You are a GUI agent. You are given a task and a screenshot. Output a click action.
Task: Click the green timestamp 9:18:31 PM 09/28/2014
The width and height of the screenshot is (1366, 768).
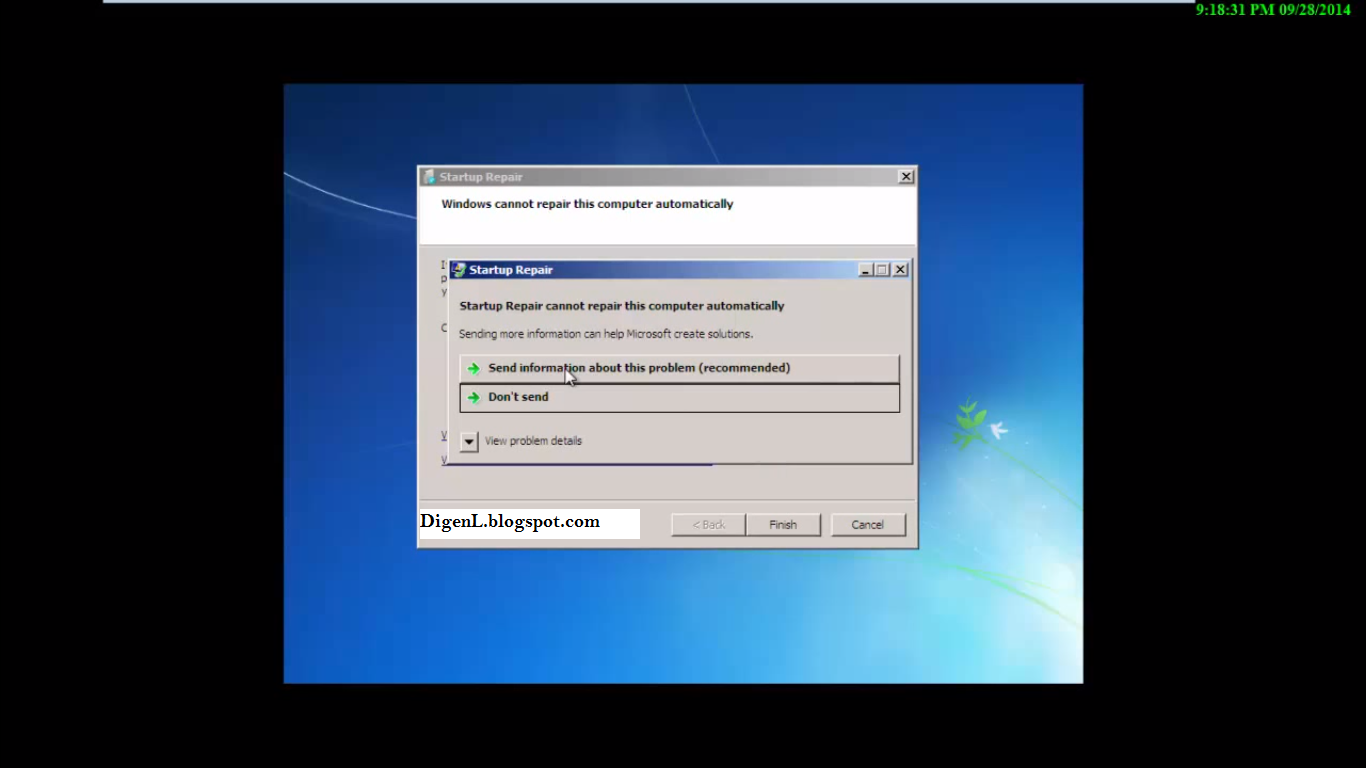tap(1273, 9)
